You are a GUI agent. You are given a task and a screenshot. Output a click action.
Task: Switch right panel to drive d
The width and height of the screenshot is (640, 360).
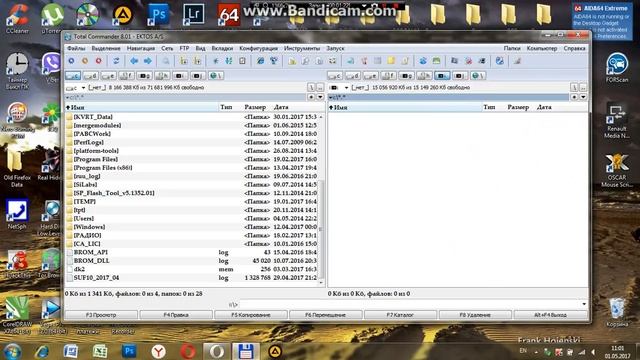pos(352,76)
